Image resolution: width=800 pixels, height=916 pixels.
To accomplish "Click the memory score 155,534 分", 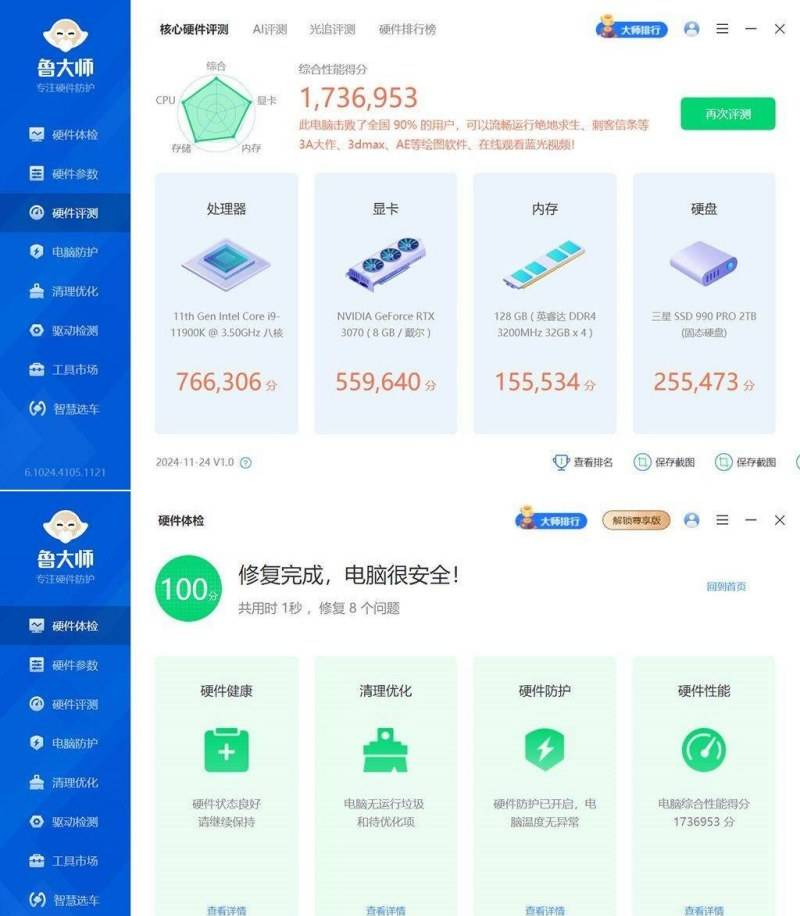I will coord(544,382).
